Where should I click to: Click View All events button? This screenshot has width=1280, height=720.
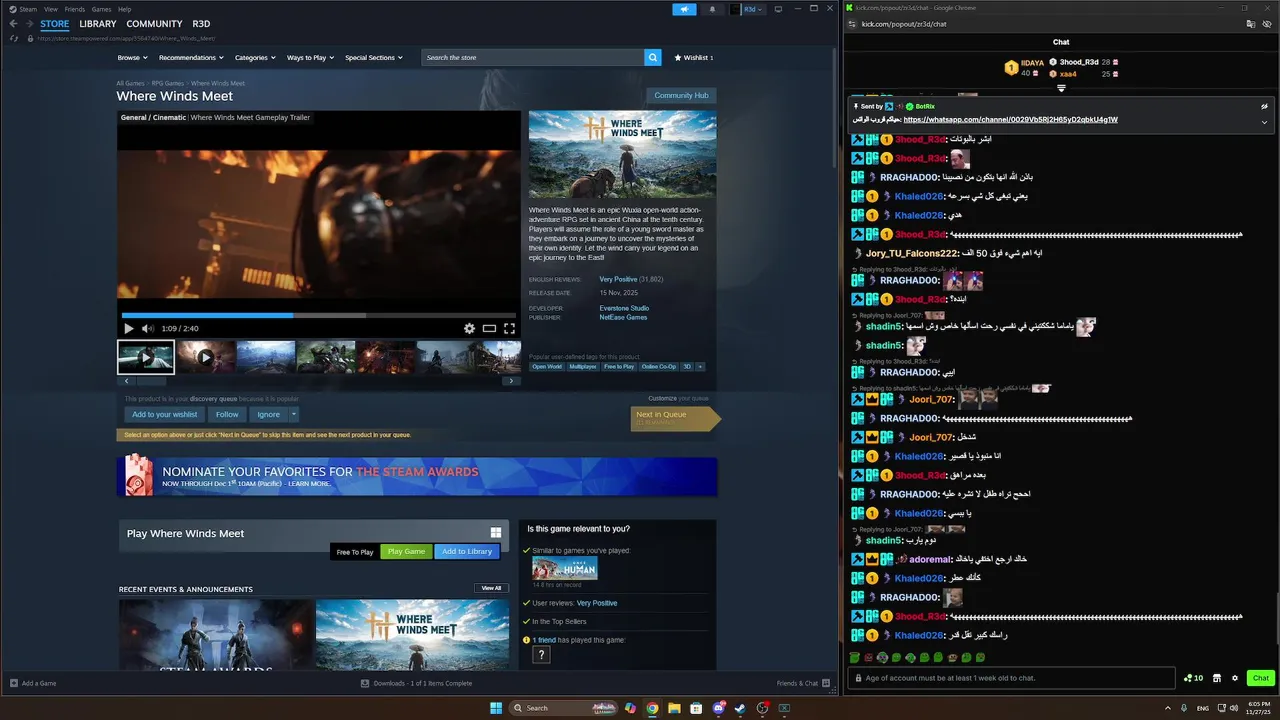491,588
